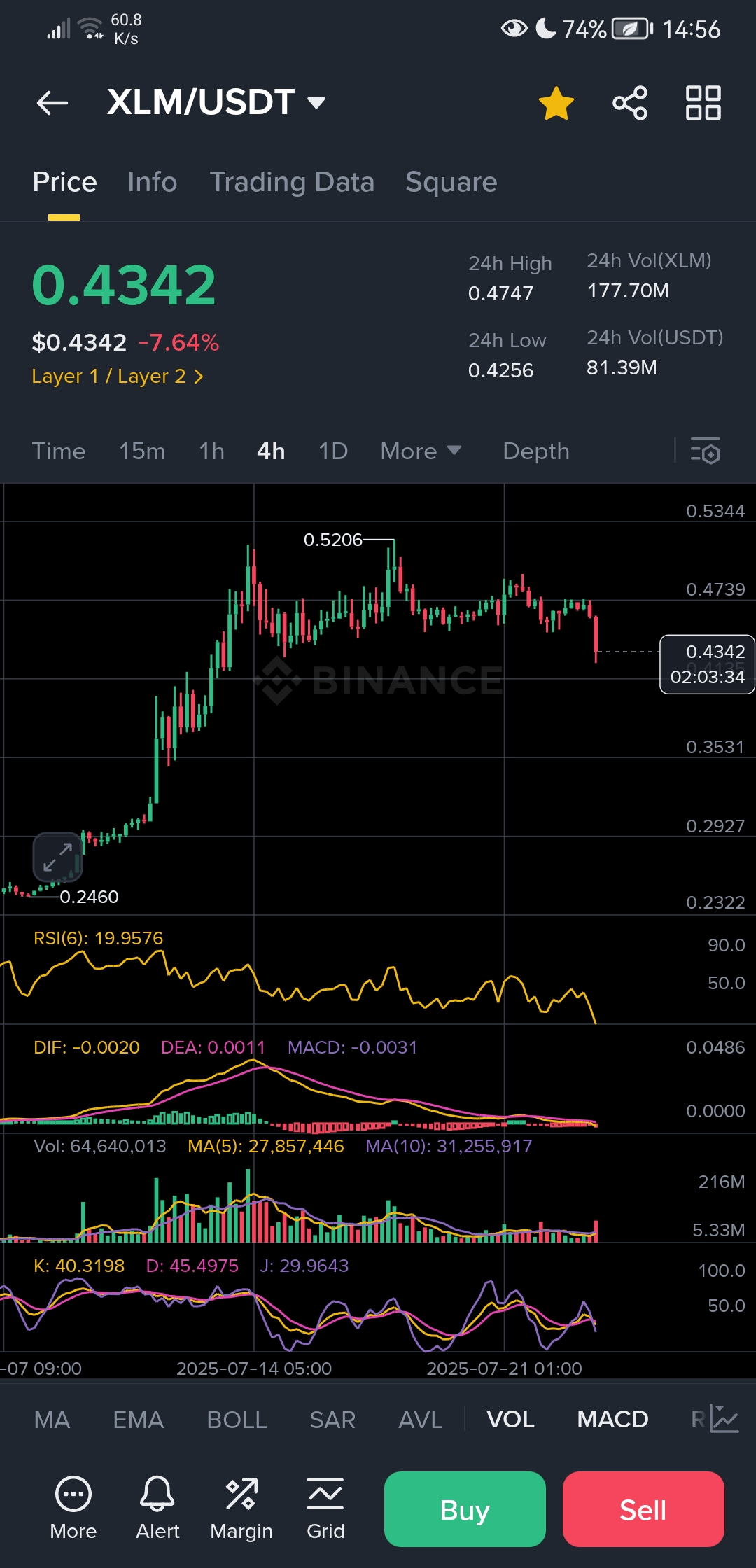Select the 15m interval
Image resolution: width=756 pixels, height=1568 pixels.
click(x=142, y=451)
